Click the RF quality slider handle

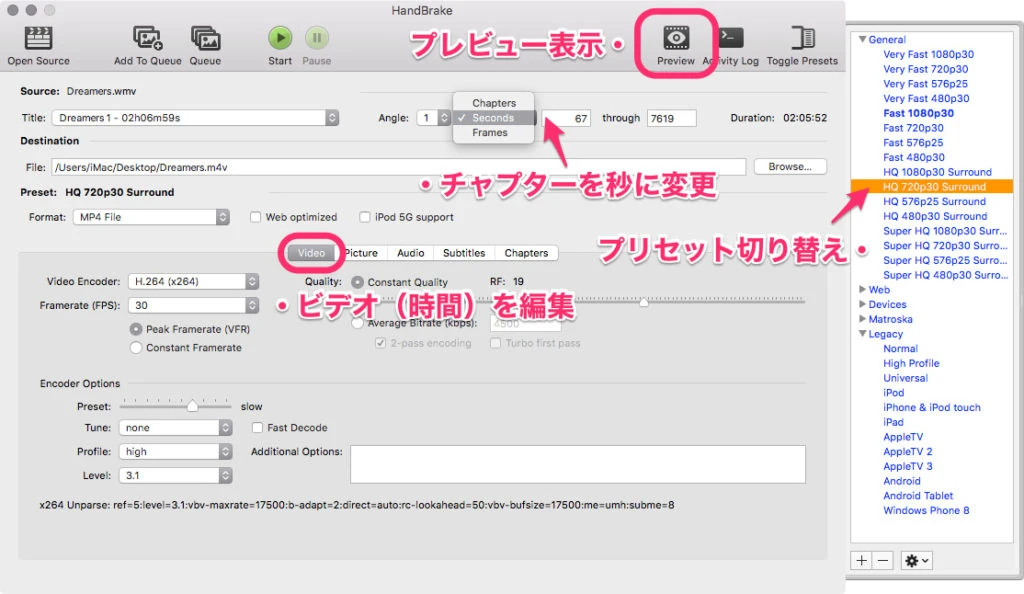(644, 302)
